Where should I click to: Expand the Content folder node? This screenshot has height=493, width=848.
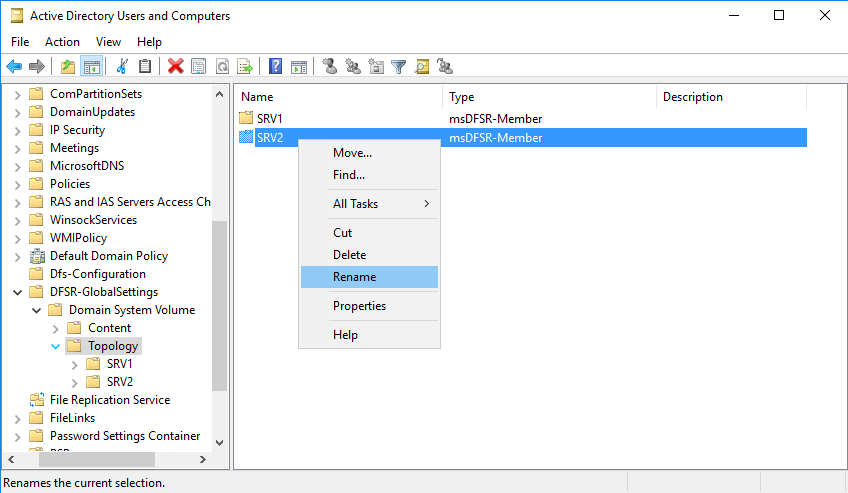point(55,328)
